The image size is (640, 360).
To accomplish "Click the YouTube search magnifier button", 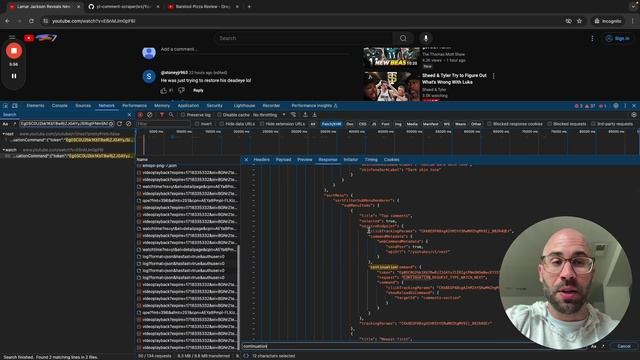I will click(x=403, y=38).
